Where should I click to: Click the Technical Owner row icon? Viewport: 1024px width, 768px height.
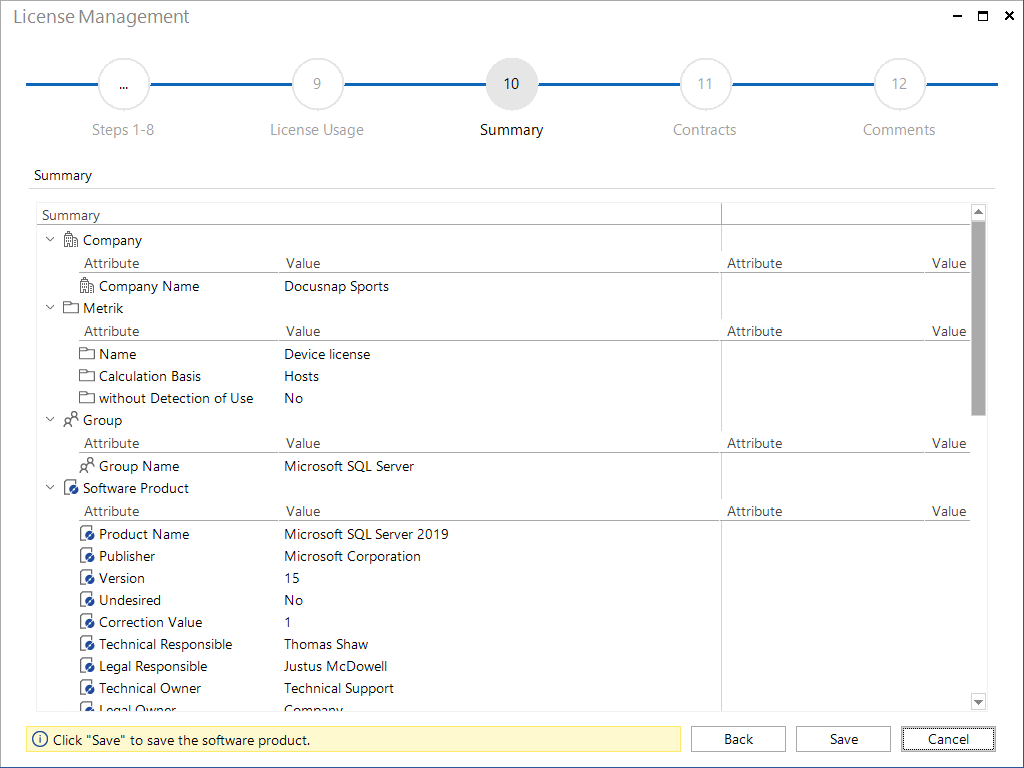coord(88,688)
